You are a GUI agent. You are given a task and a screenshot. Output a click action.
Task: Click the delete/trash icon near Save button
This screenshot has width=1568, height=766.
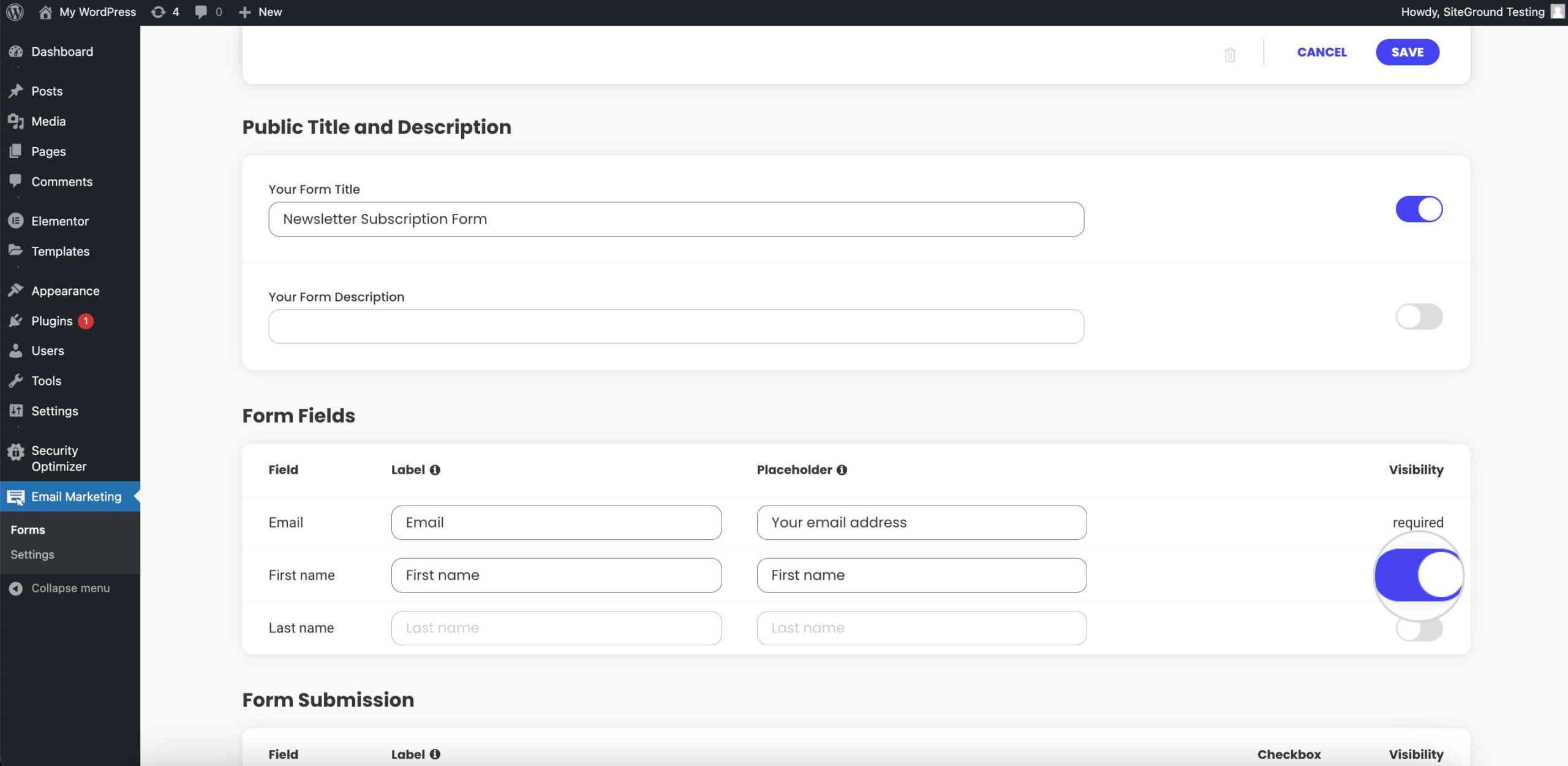pyautogui.click(x=1230, y=52)
